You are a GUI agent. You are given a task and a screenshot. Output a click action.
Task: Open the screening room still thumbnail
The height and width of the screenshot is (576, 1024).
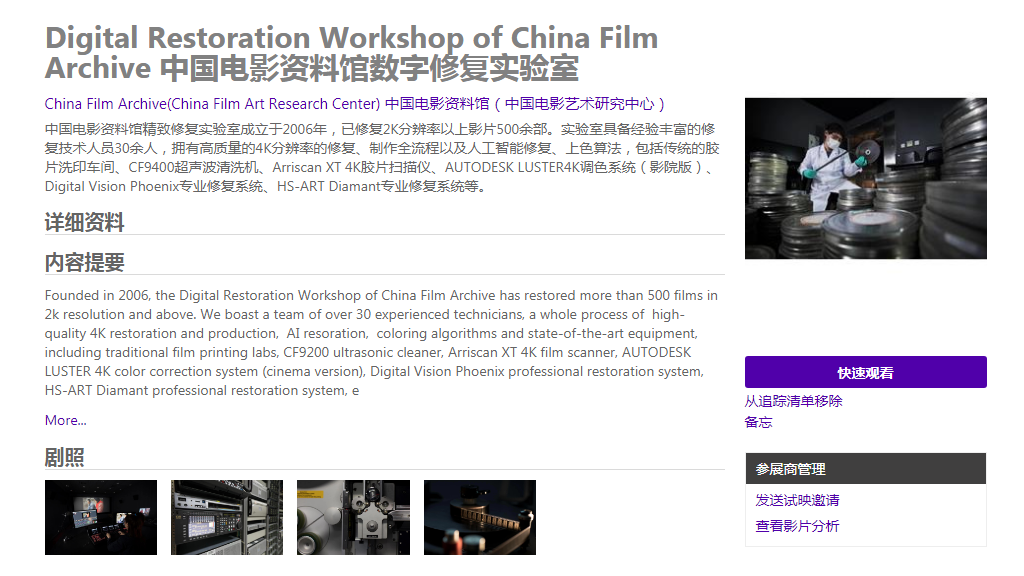[101, 517]
